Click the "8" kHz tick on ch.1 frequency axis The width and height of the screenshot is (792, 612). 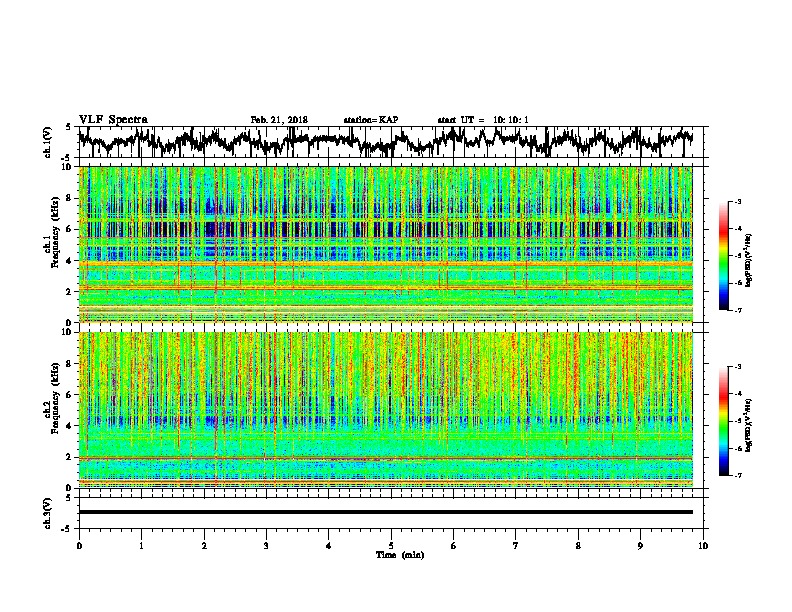(70, 198)
